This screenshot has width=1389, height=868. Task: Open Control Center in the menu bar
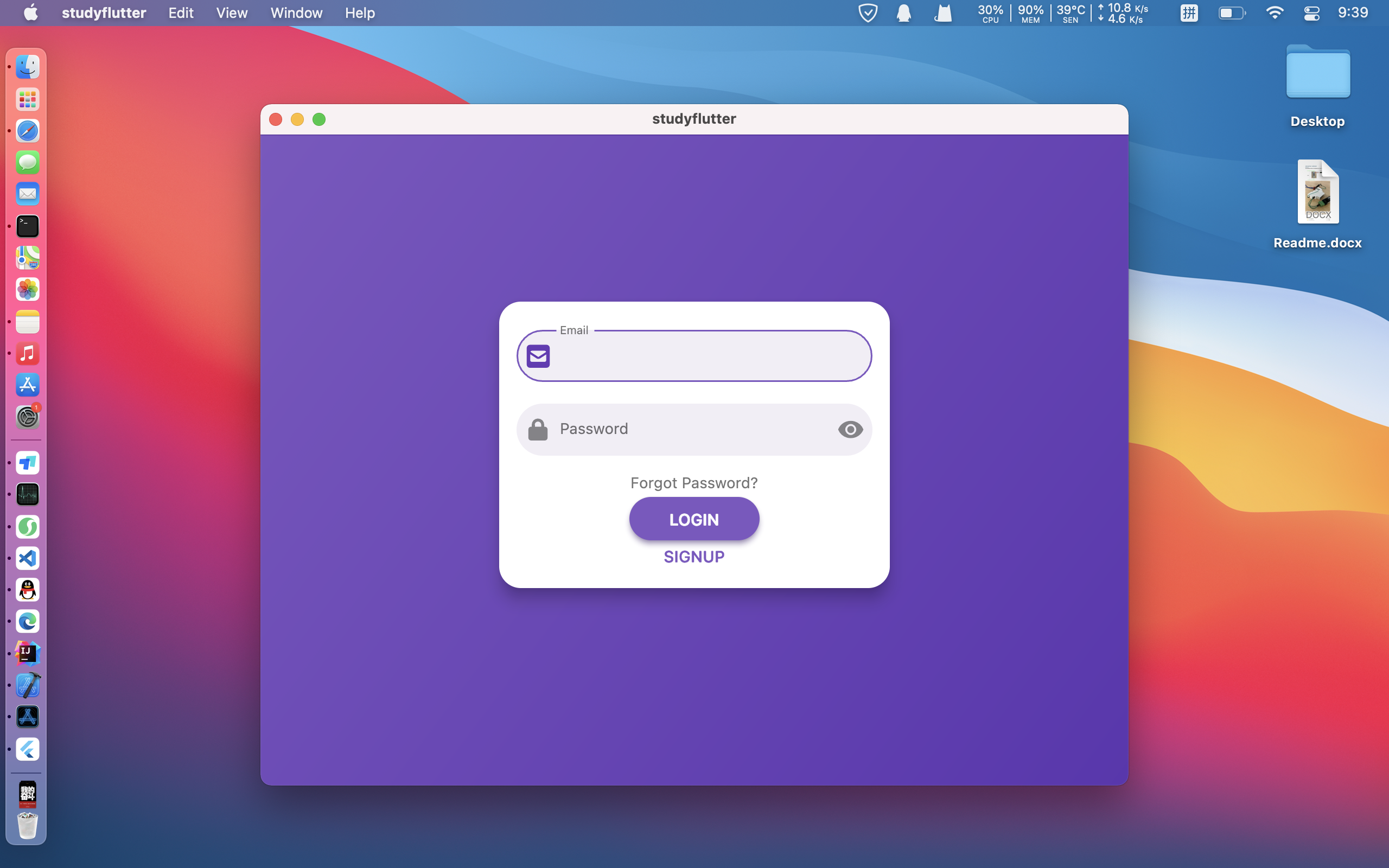pos(1311,12)
